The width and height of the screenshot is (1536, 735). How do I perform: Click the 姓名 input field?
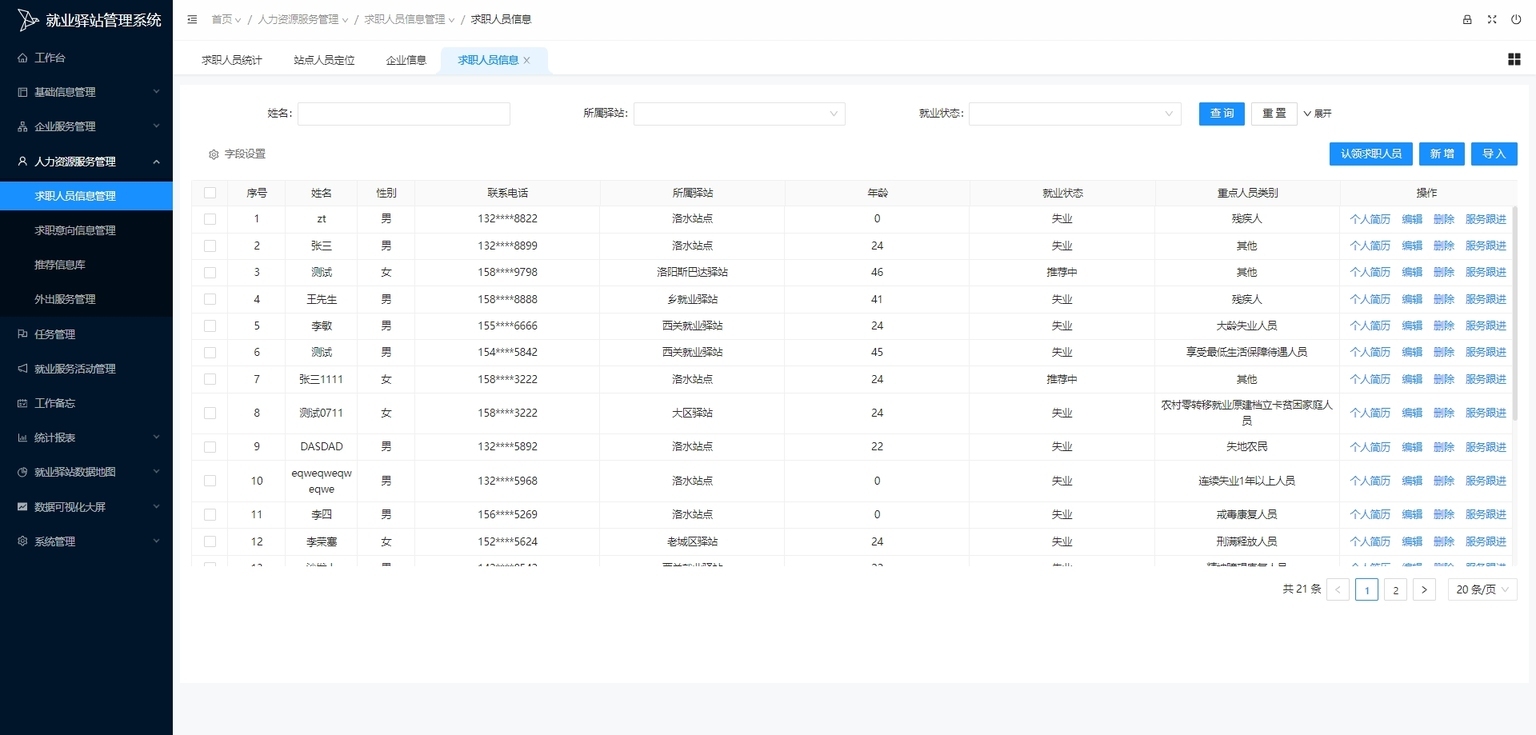click(403, 114)
